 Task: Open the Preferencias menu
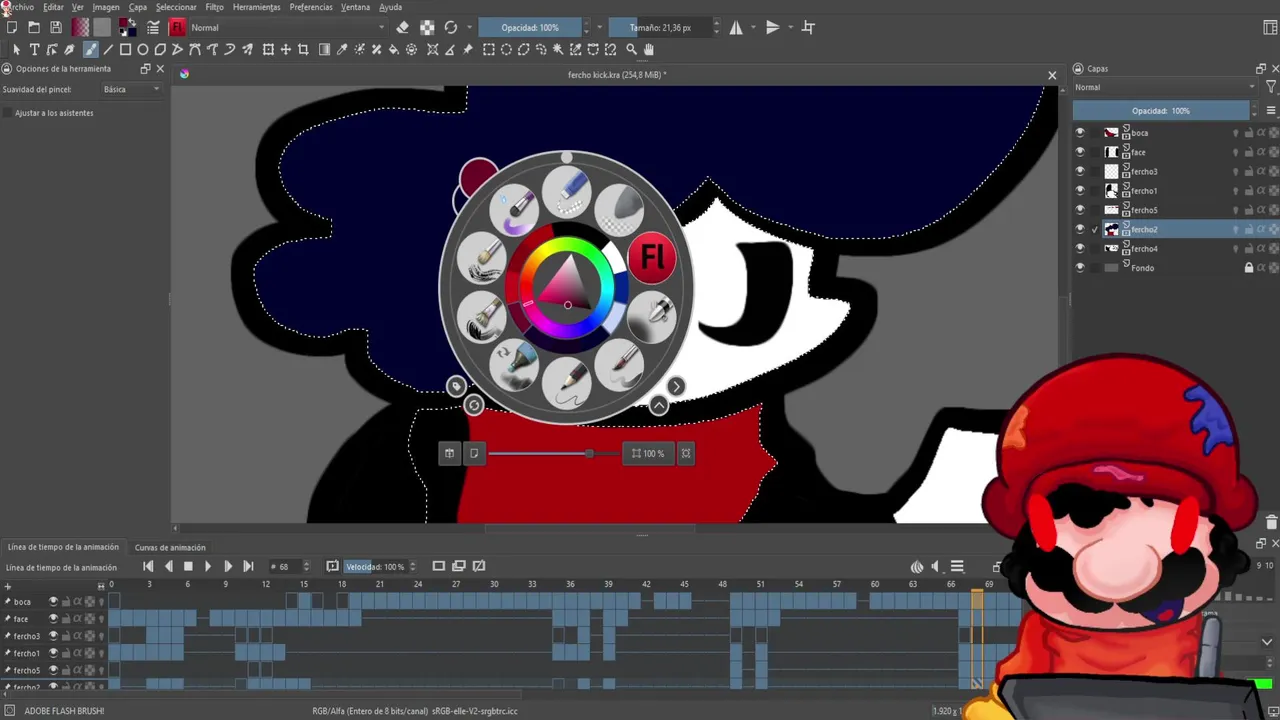(311, 7)
